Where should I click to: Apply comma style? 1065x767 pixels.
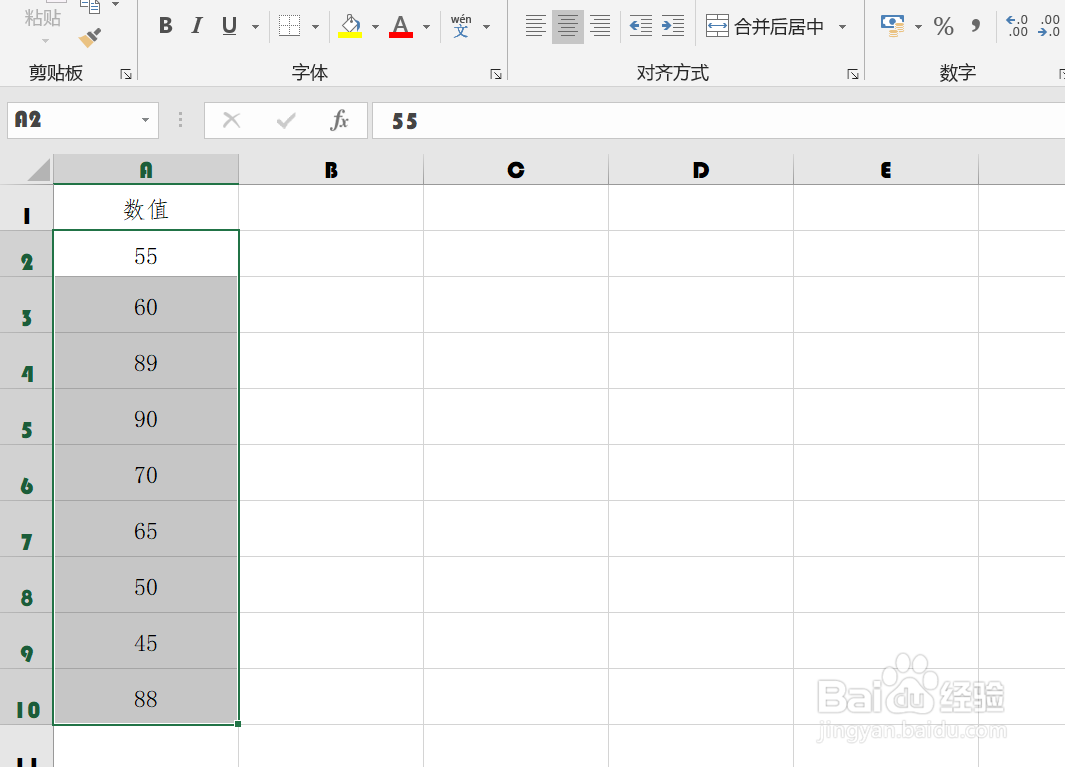(x=975, y=26)
